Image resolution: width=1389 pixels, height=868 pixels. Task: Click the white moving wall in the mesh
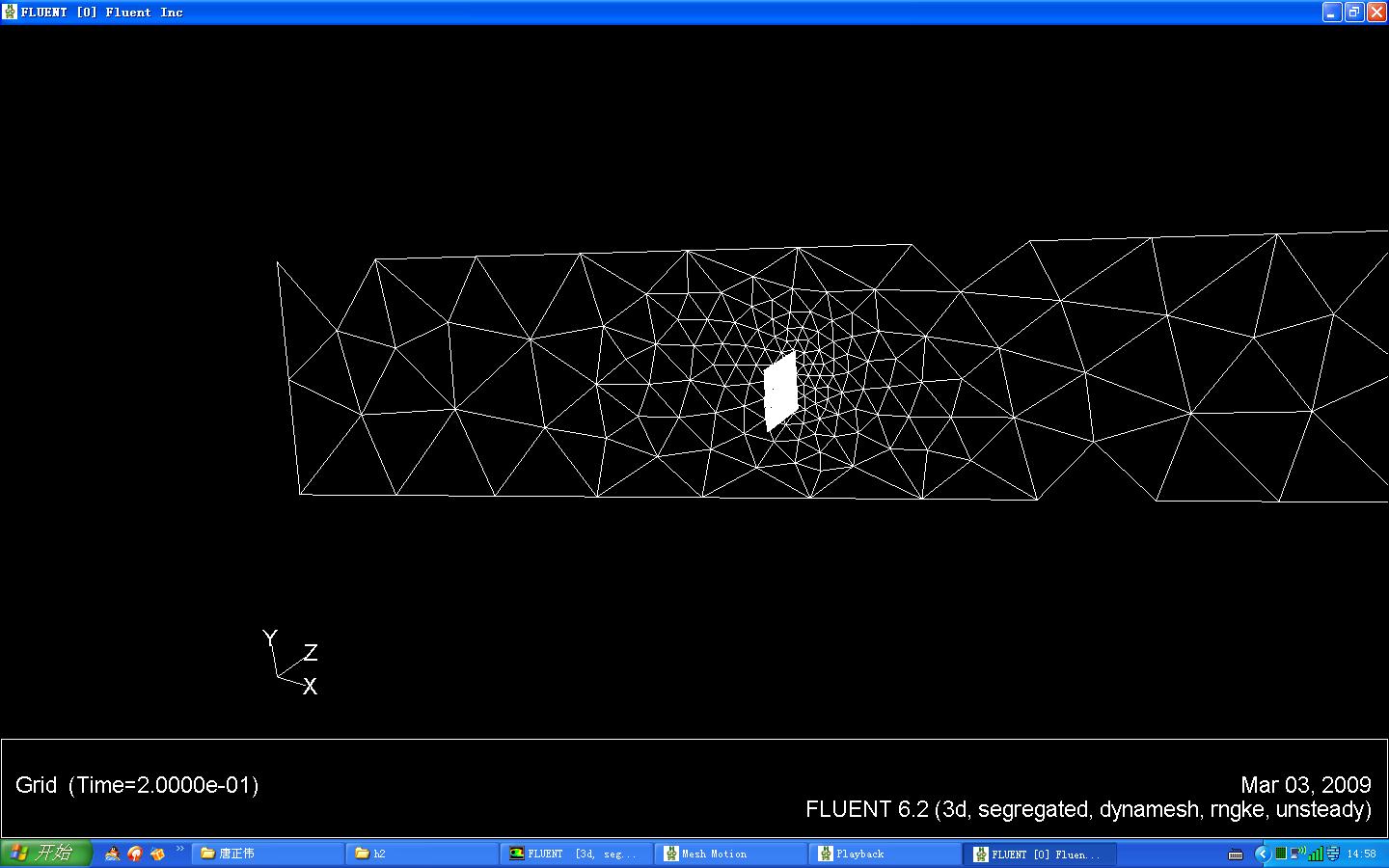(x=780, y=391)
